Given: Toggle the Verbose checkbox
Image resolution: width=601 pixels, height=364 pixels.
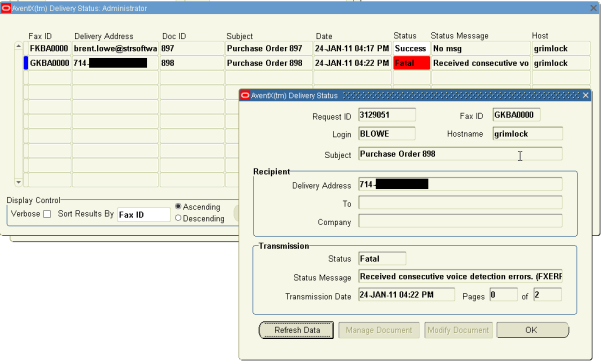Looking at the screenshot, I should pyautogui.click(x=47, y=214).
